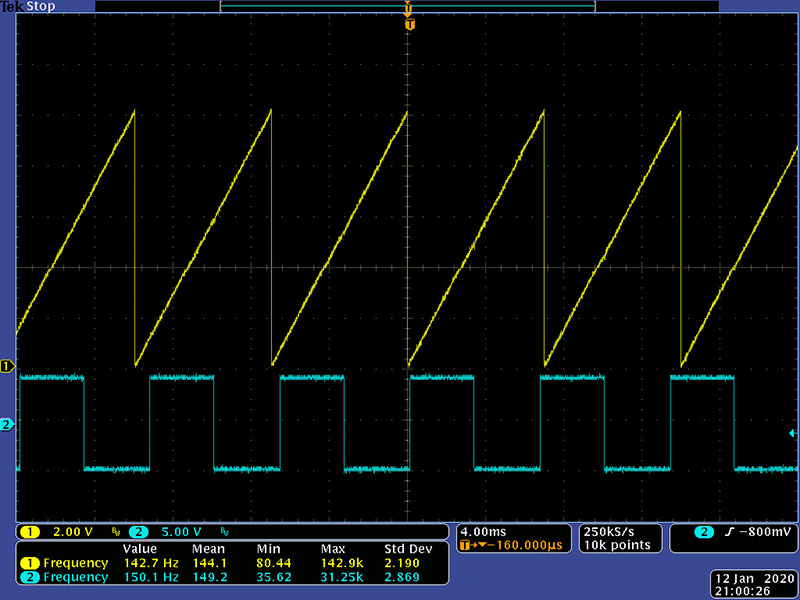Click the Std Dev column header

(407, 549)
